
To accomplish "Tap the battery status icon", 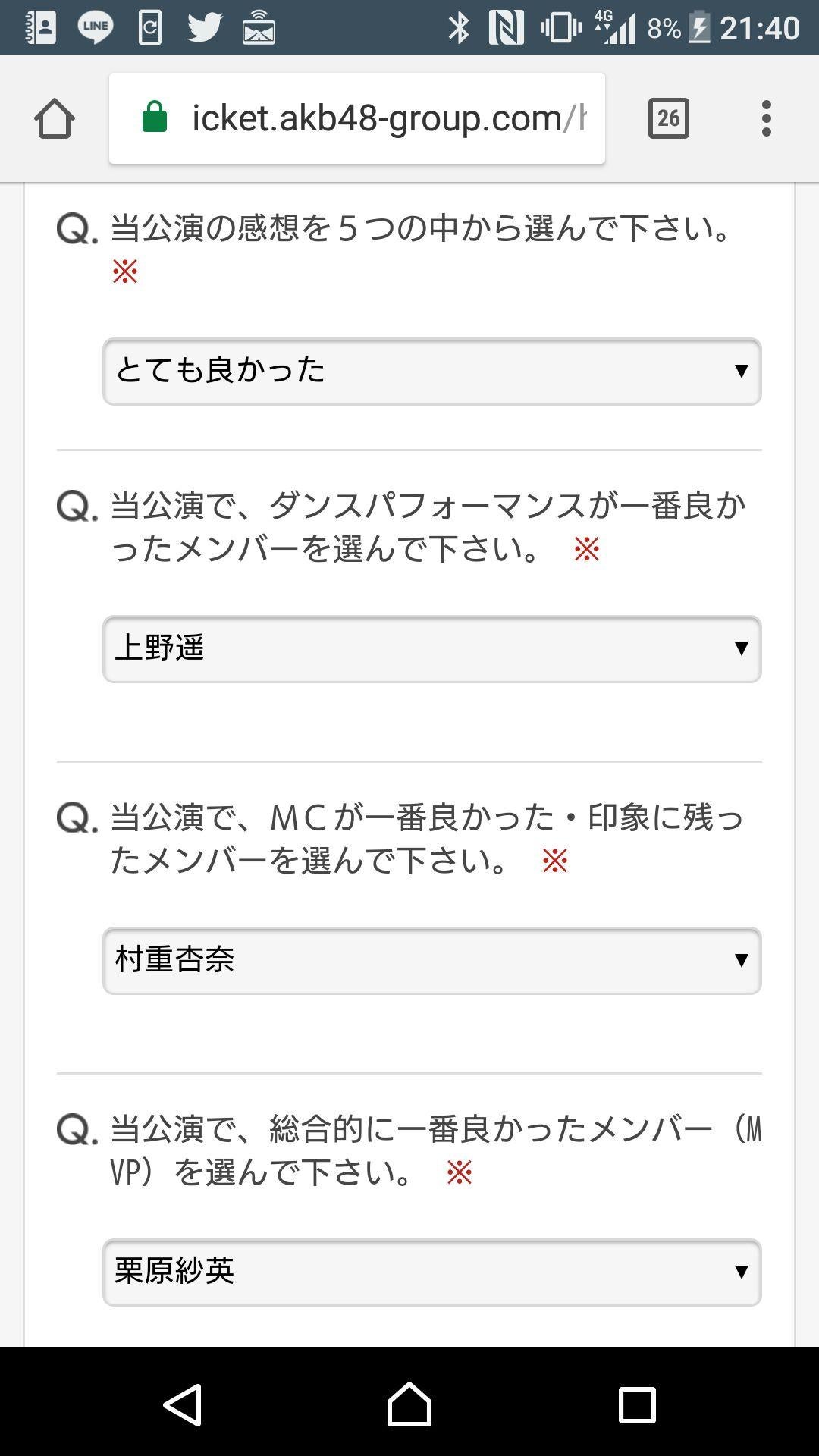I will 699,28.
